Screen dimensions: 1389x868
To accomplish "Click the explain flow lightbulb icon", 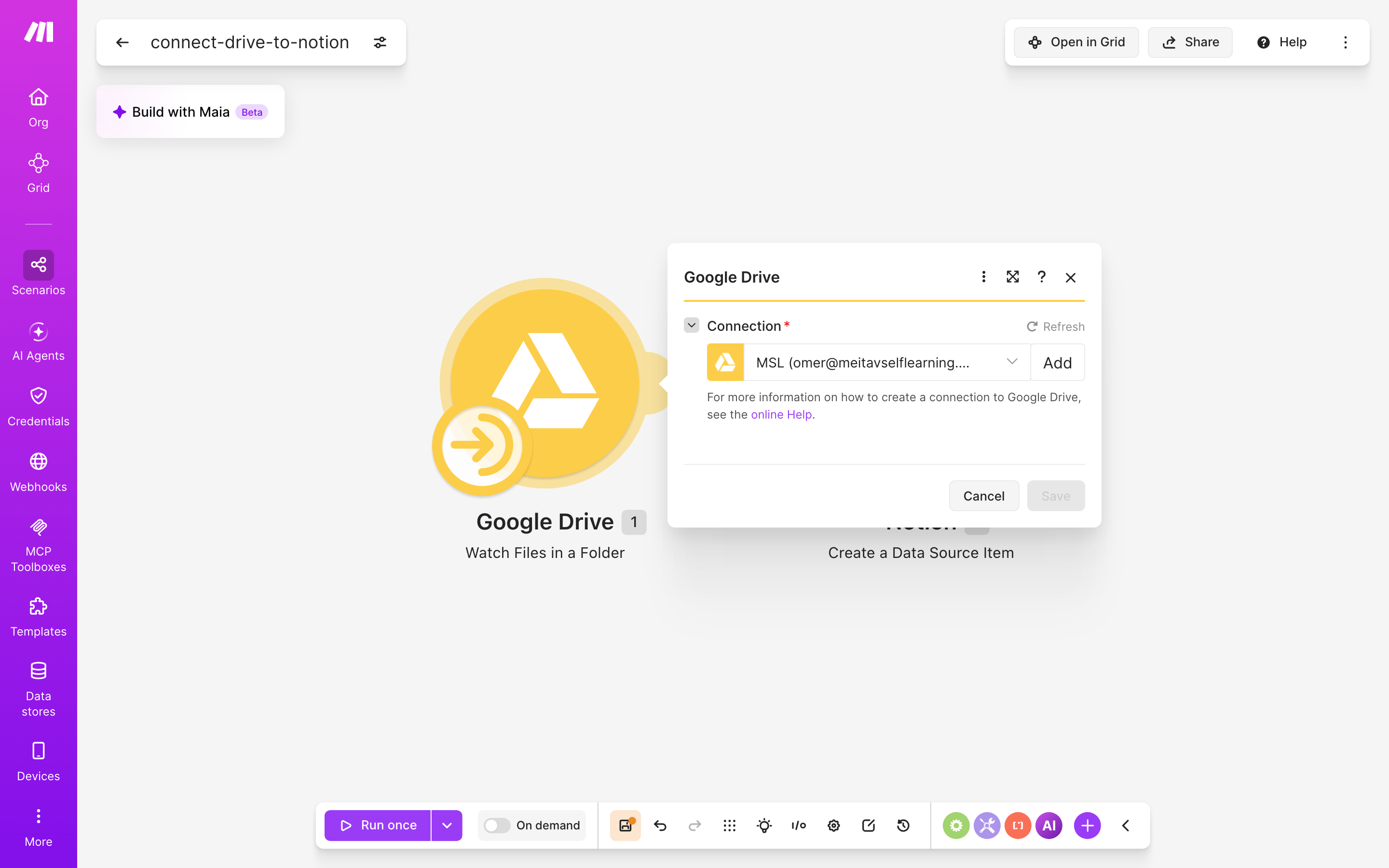I will coord(764,826).
